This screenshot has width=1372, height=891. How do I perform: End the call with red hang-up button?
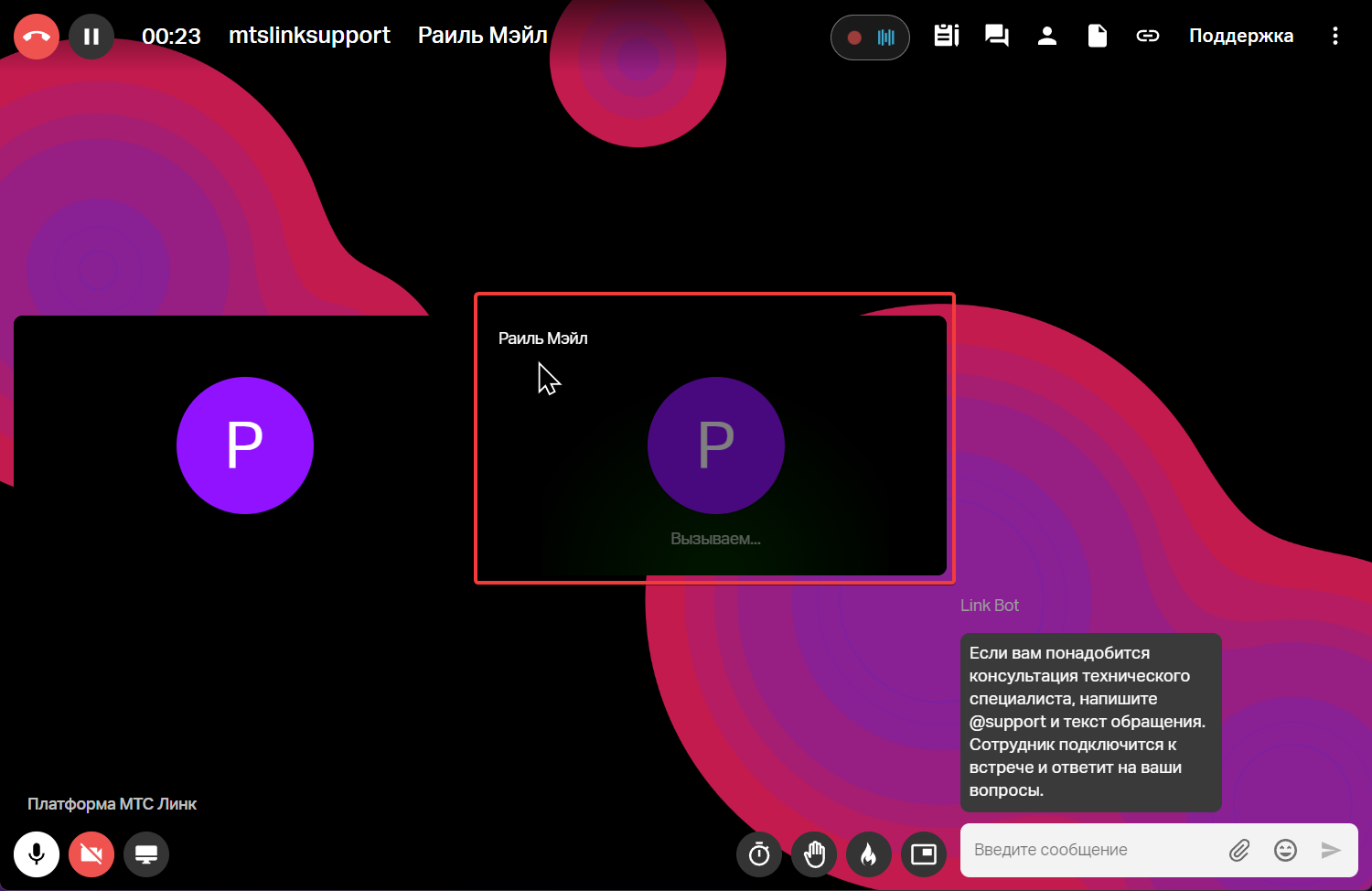(x=37, y=37)
